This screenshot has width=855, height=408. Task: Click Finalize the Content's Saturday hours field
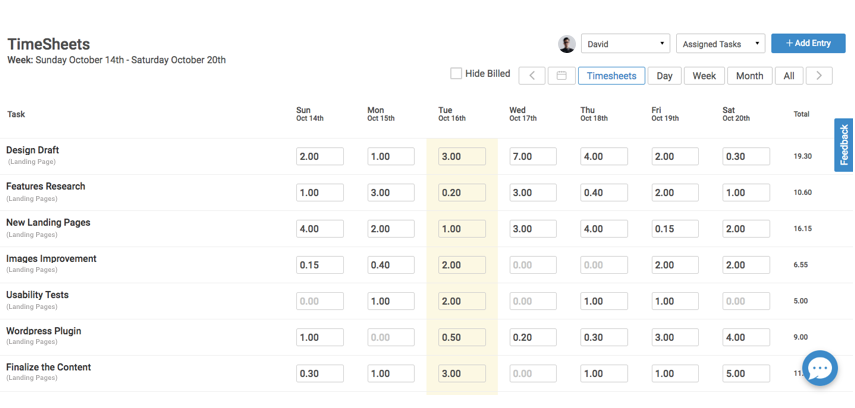click(746, 373)
